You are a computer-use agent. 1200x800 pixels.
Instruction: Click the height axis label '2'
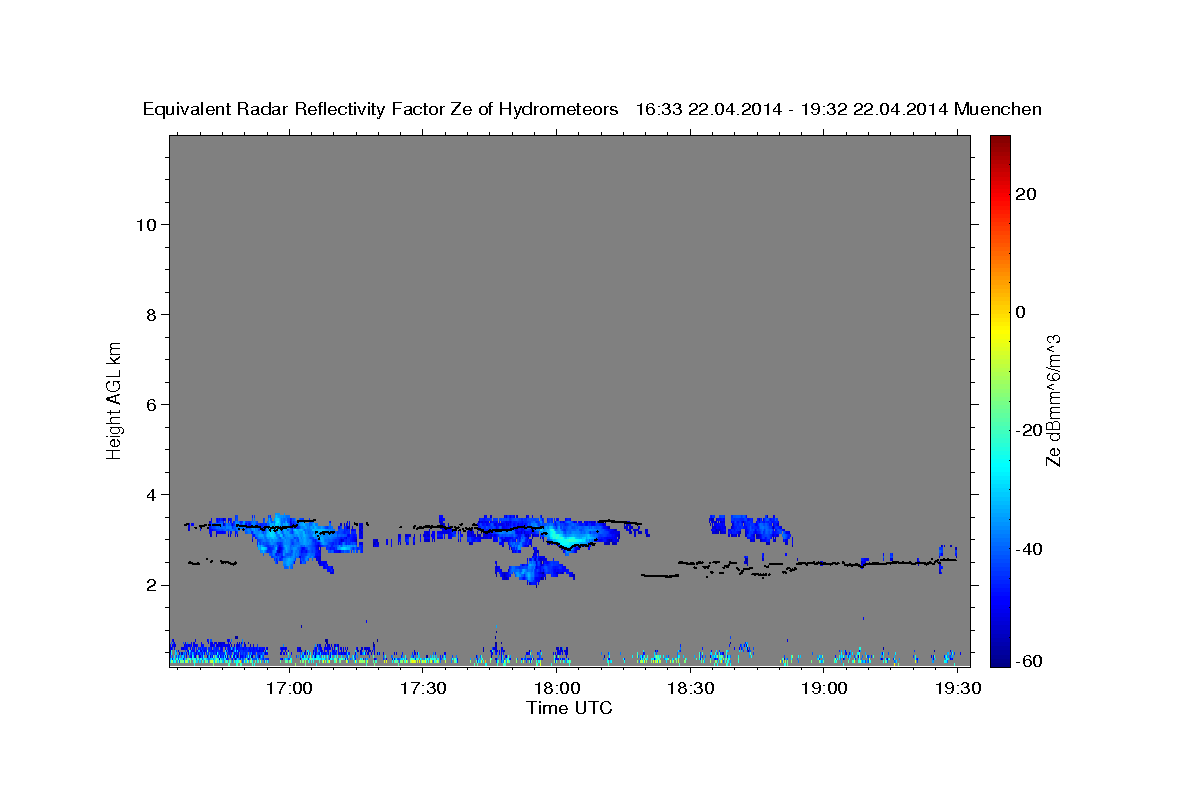[x=150, y=585]
